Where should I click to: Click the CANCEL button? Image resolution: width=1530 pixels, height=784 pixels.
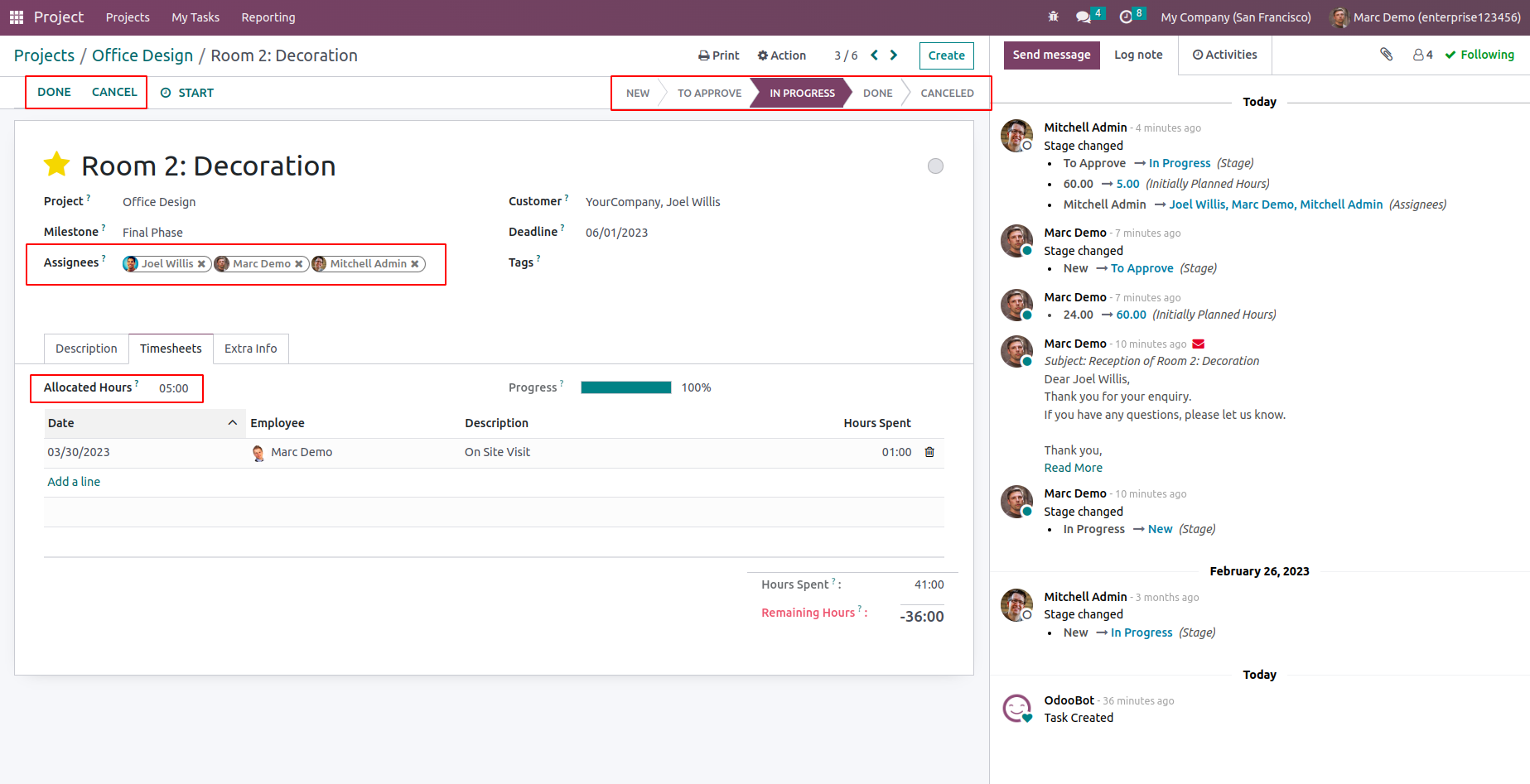tap(114, 92)
